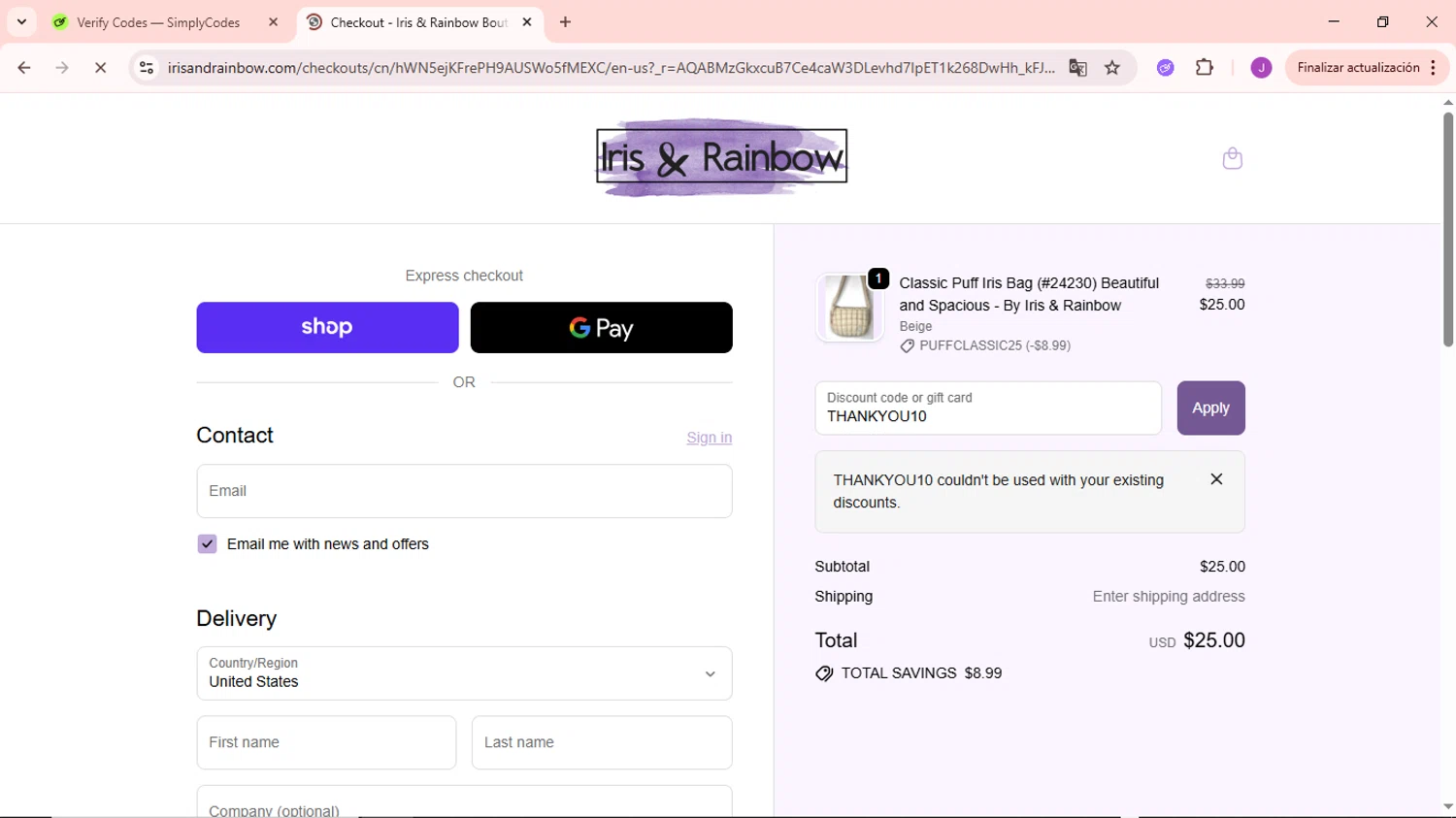Switch to Verify Codes — SimplyCodes tab
Screen dimensions: 1456x818
point(158,22)
